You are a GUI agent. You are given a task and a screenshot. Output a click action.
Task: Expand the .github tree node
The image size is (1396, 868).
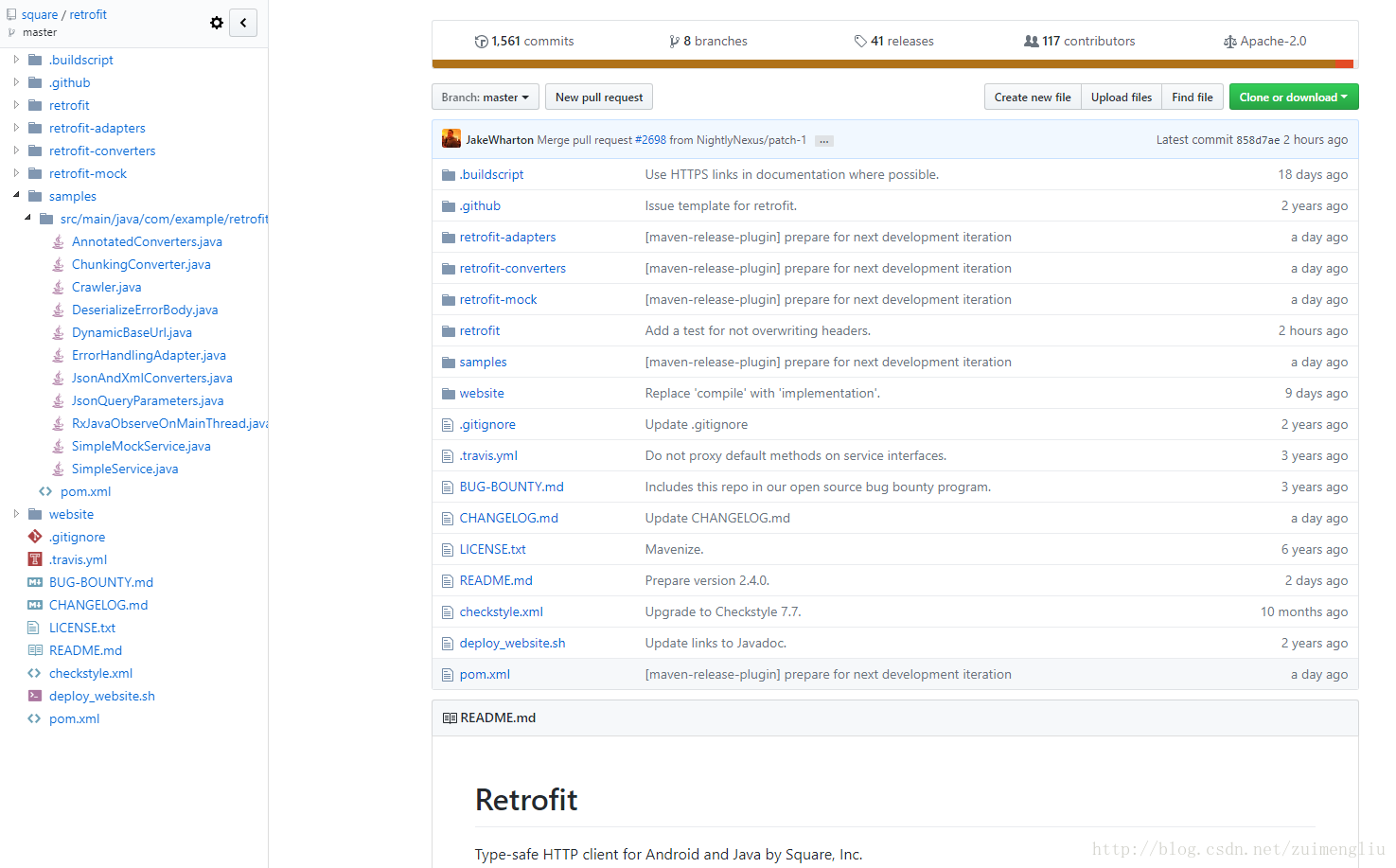point(16,82)
